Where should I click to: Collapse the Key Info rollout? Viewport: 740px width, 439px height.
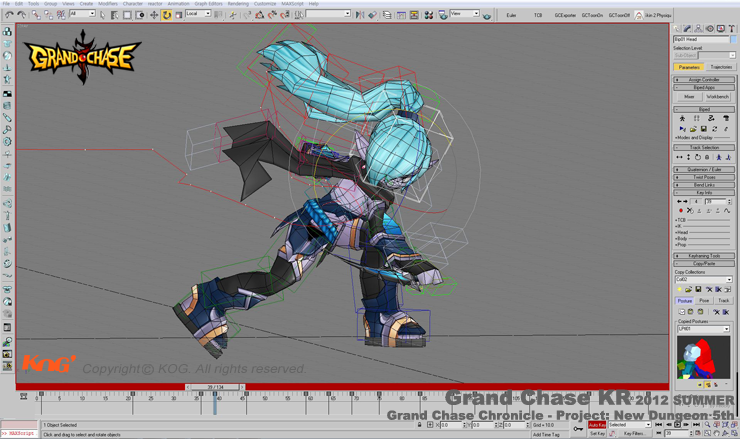click(x=704, y=193)
